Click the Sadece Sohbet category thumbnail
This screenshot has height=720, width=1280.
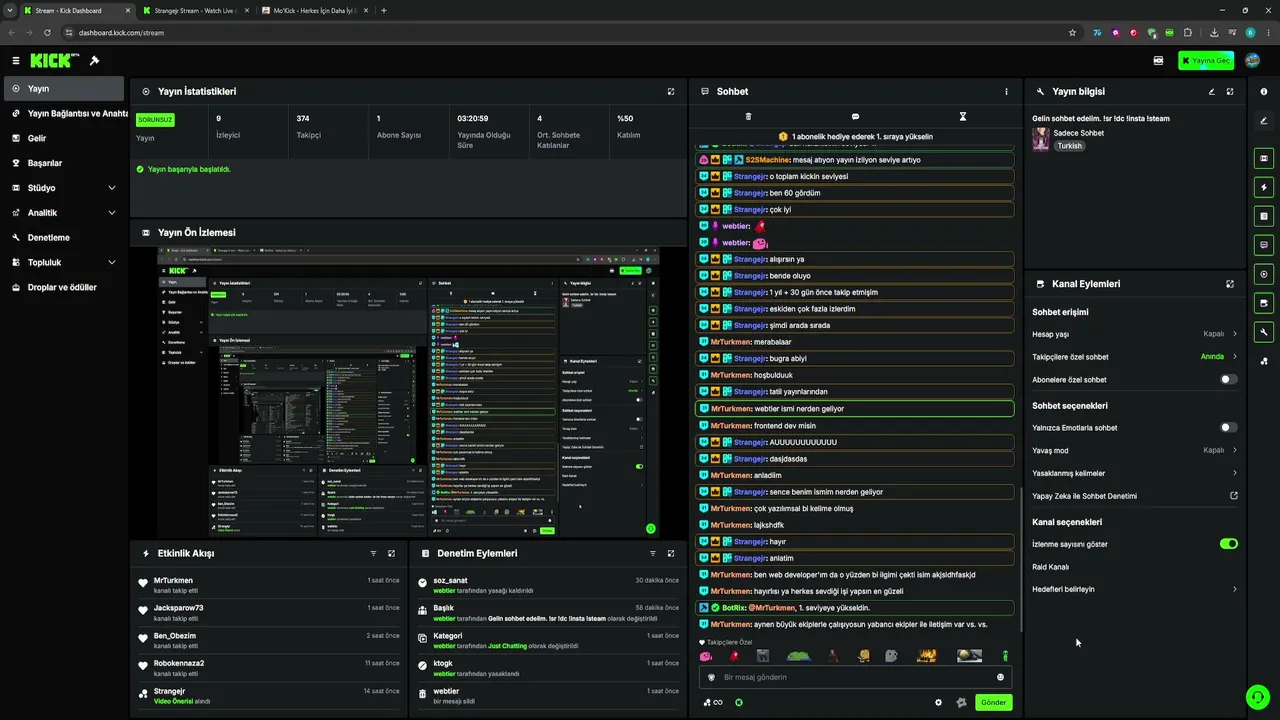1041,139
